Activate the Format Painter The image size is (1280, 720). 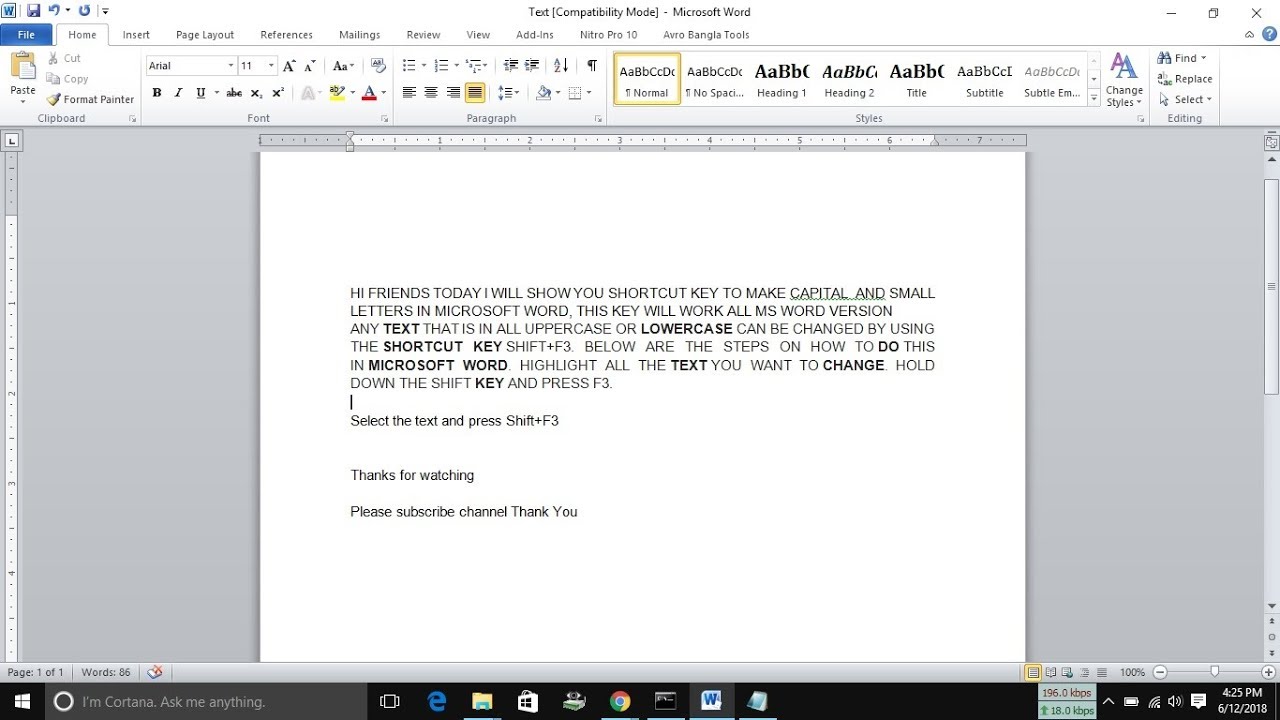[x=90, y=99]
